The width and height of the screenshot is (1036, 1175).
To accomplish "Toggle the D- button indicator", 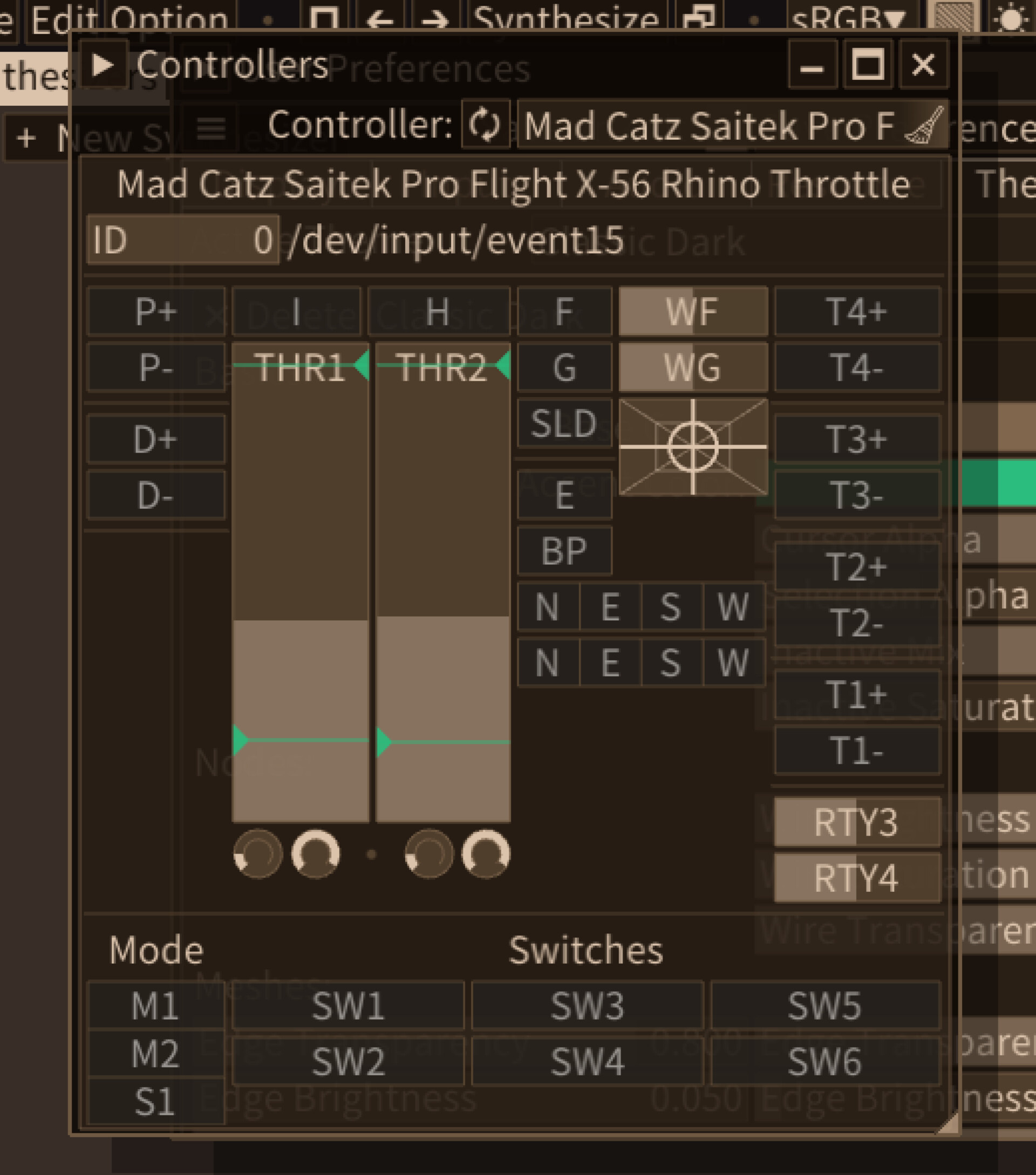I will 156,494.
